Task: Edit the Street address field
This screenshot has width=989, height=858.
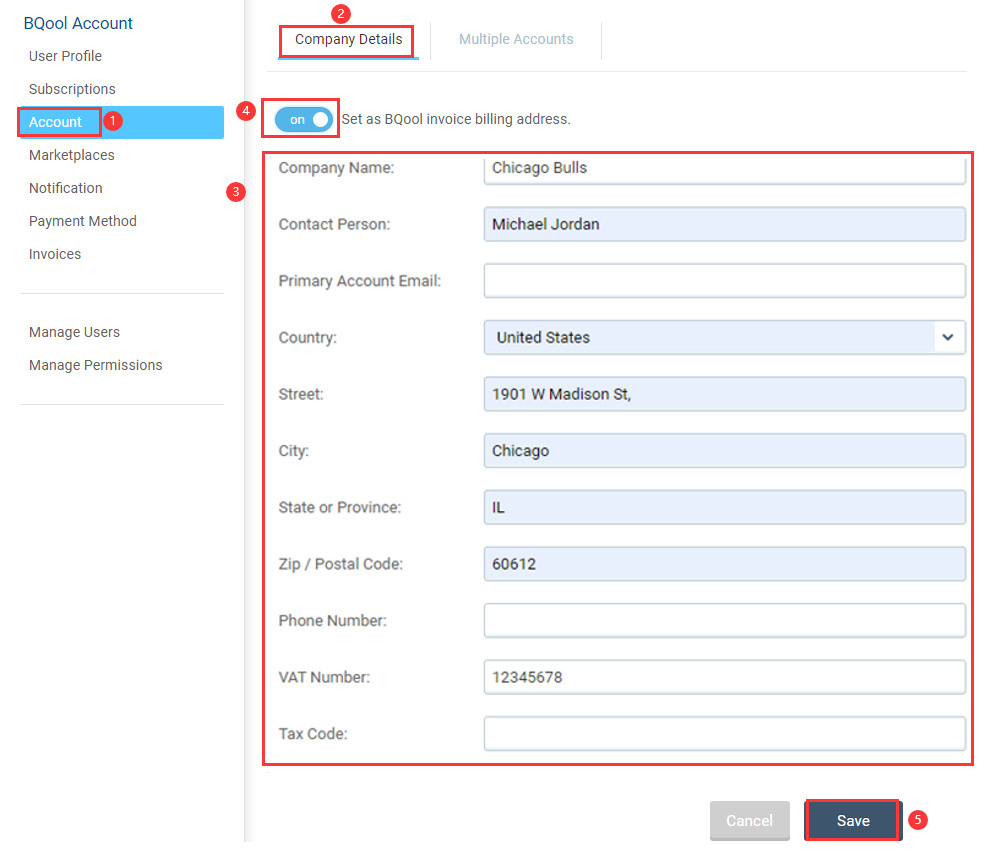Action: coord(724,394)
